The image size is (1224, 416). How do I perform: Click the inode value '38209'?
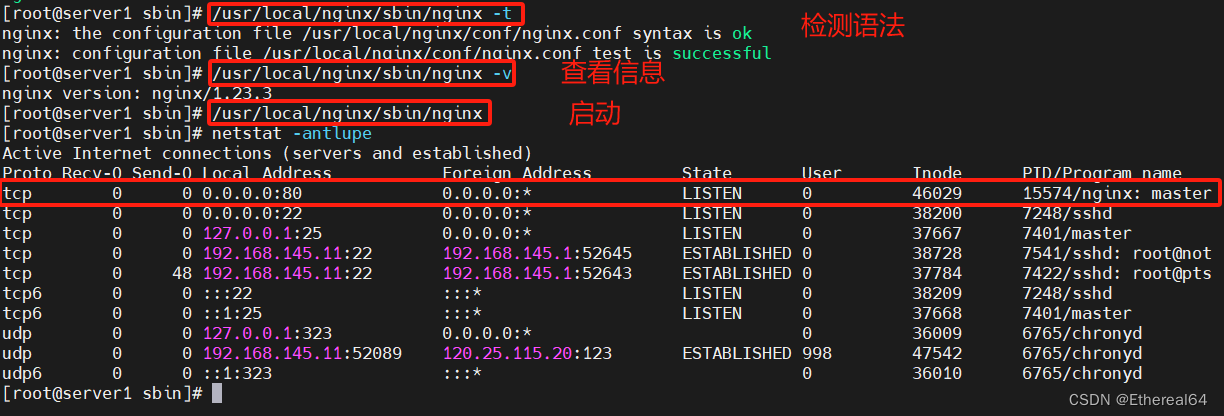pos(937,293)
